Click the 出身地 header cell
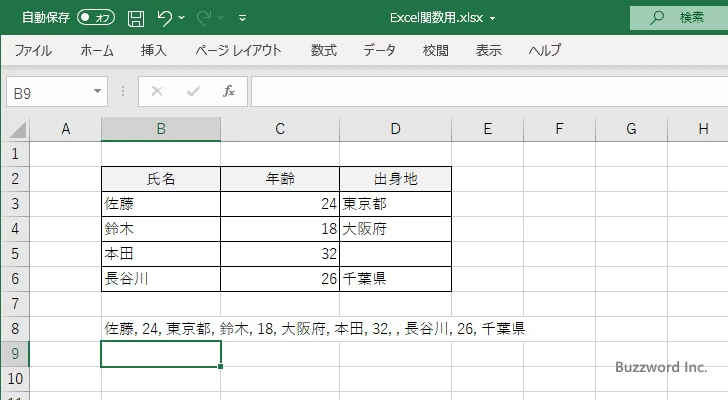 (396, 179)
